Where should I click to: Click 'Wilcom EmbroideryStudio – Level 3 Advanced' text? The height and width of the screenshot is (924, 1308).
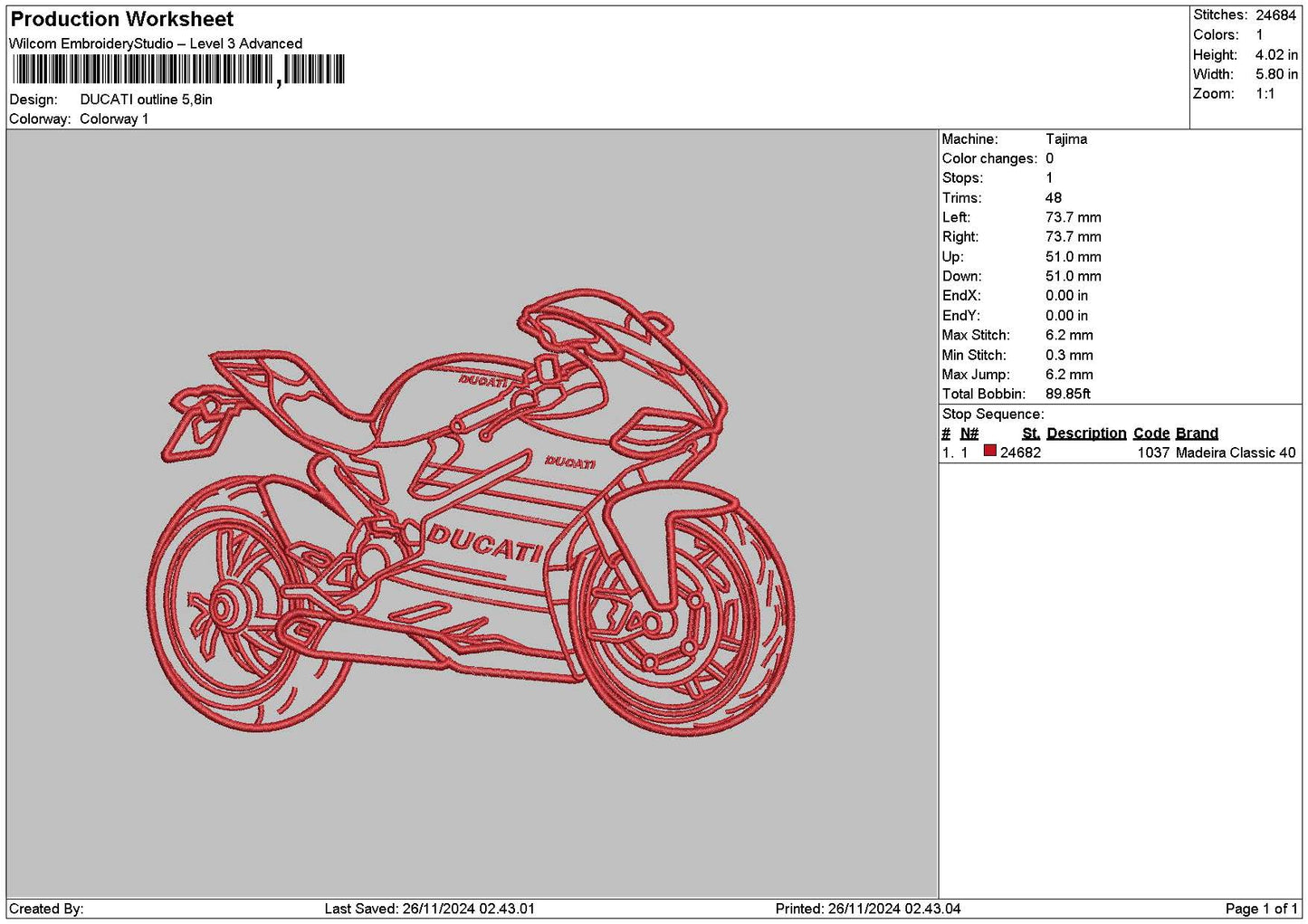click(156, 43)
